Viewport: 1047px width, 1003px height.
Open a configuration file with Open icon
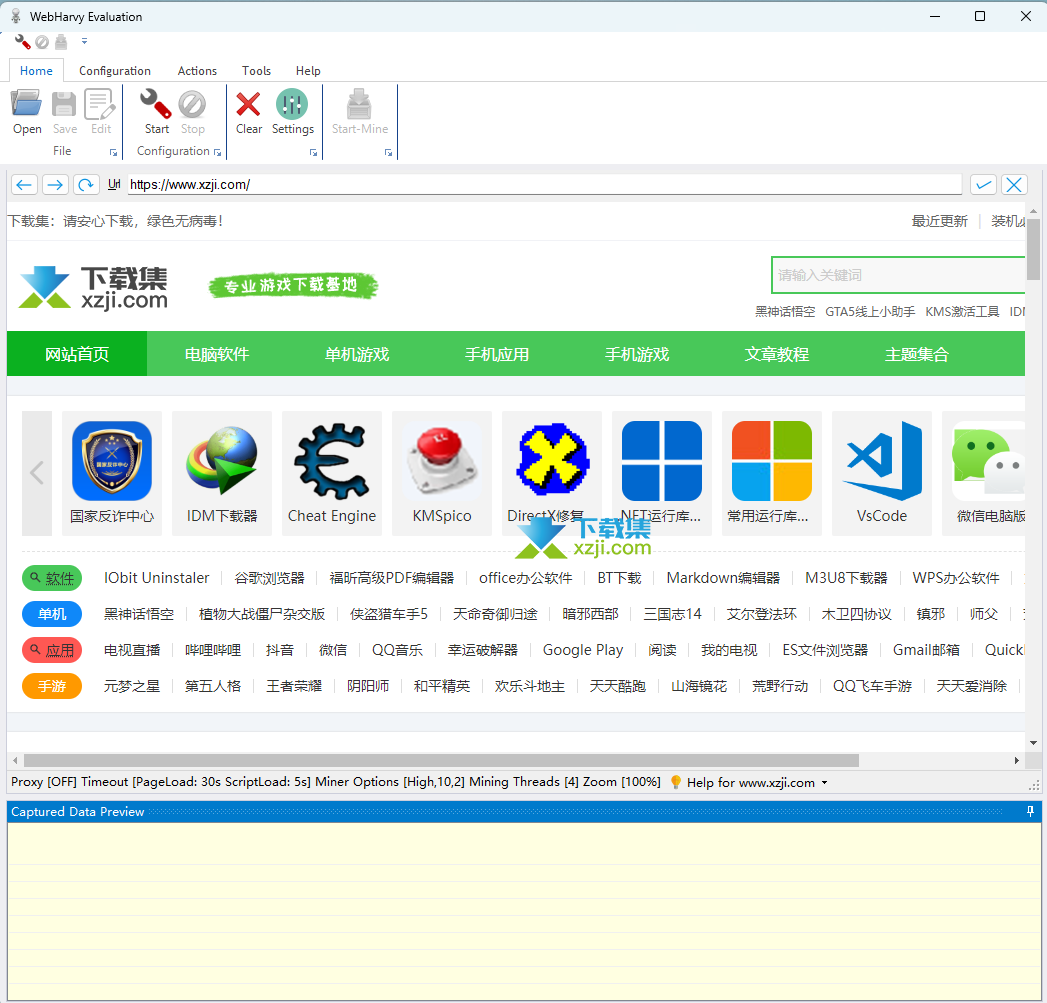pos(27,112)
